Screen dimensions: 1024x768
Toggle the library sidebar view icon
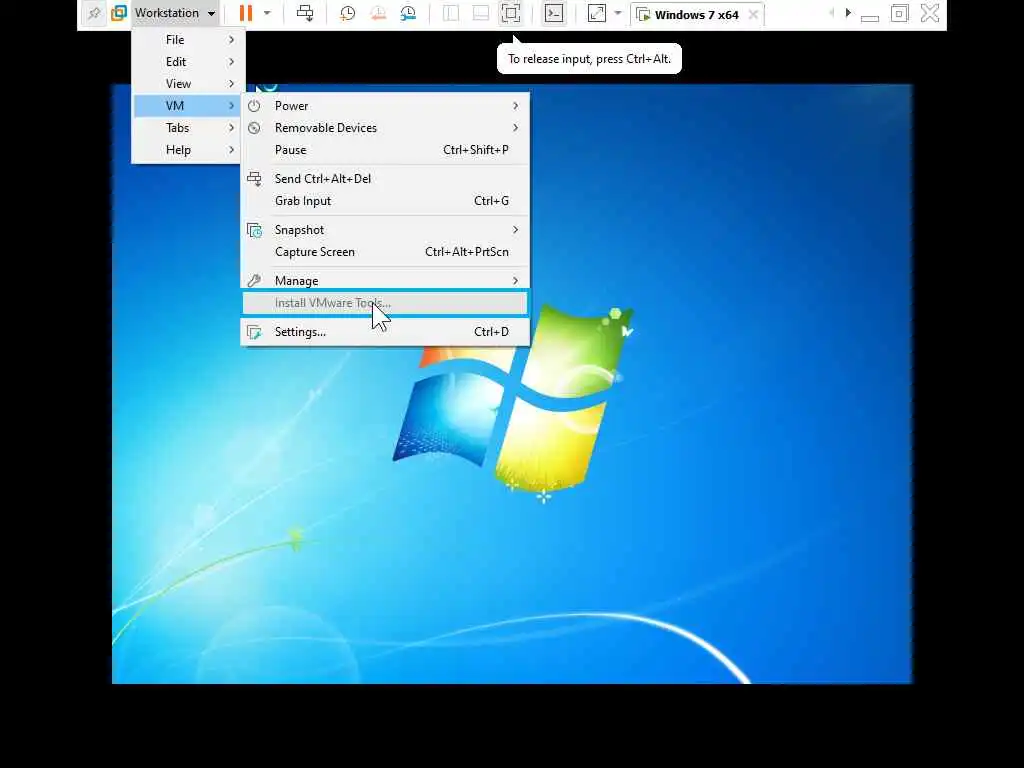coord(451,13)
